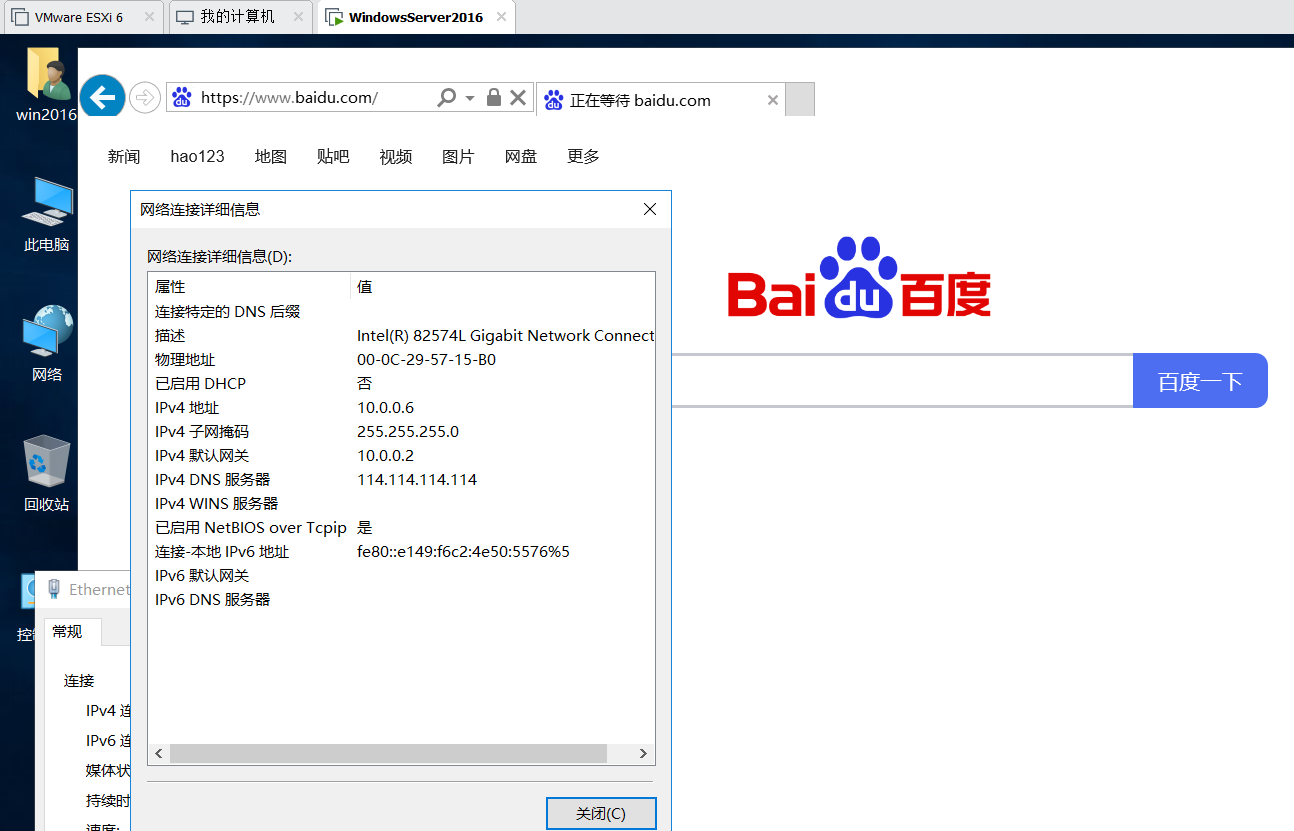
Task: Select the MAC address 00-0C-29-57-15-B0
Action: pos(427,360)
